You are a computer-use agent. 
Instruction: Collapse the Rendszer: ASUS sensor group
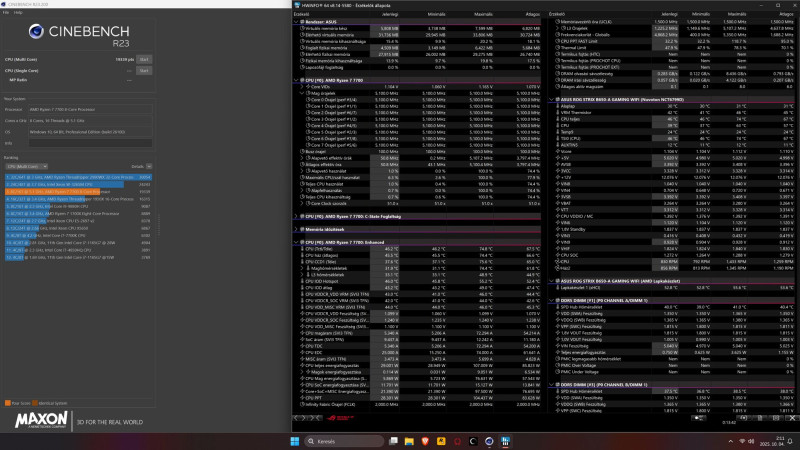296,22
